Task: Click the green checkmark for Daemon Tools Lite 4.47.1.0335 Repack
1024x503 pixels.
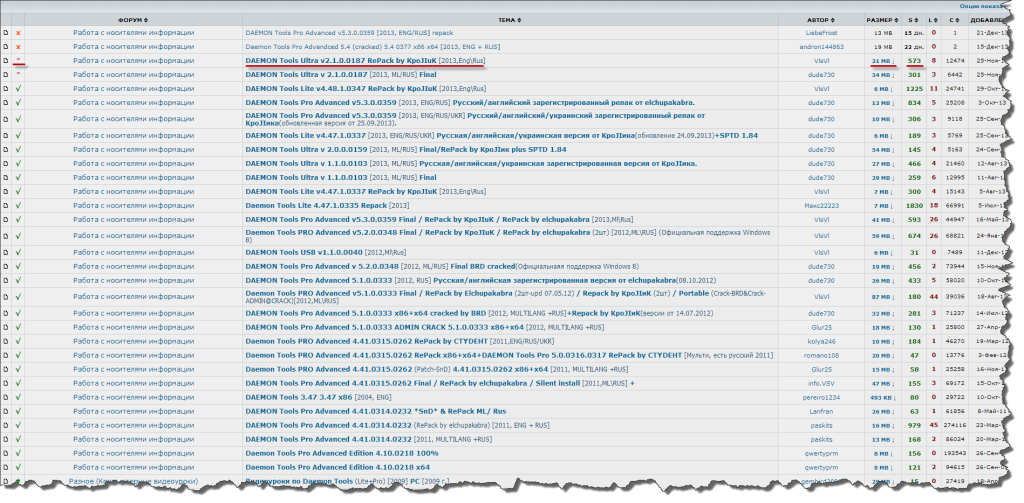Action: tap(18, 205)
